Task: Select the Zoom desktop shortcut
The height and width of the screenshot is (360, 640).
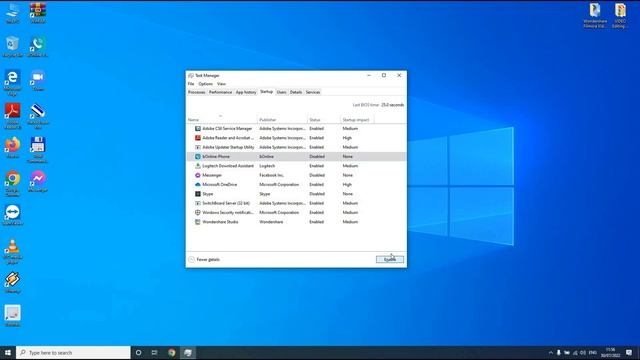Action: (38, 80)
